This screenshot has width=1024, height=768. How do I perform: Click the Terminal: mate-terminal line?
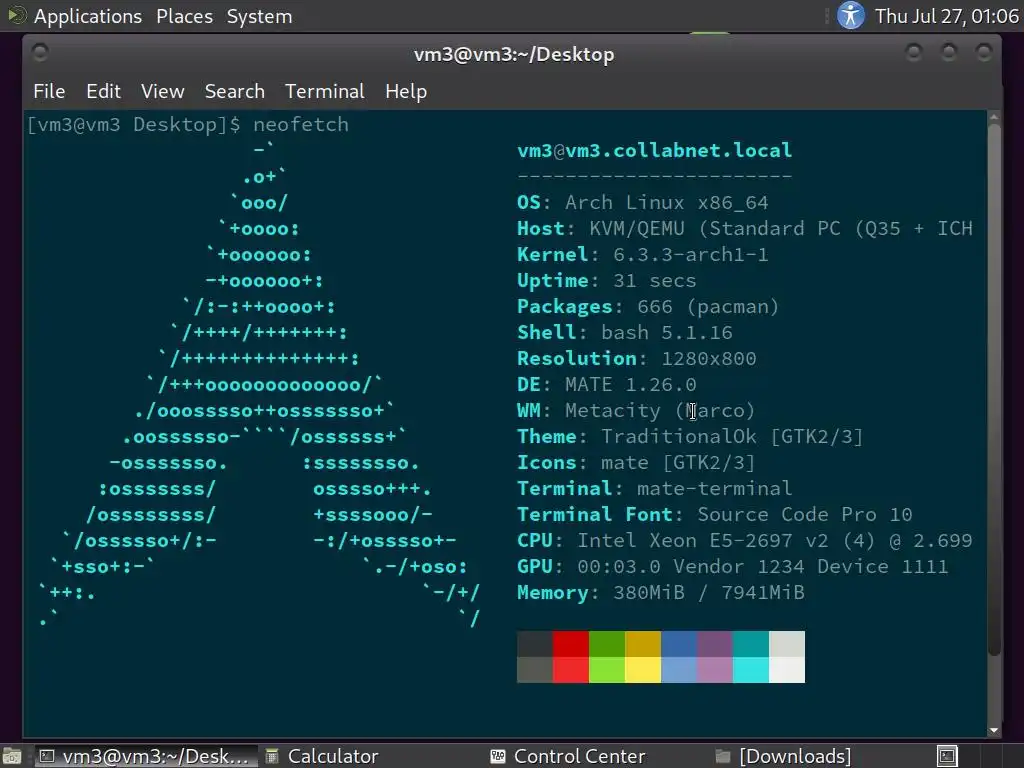pos(654,488)
